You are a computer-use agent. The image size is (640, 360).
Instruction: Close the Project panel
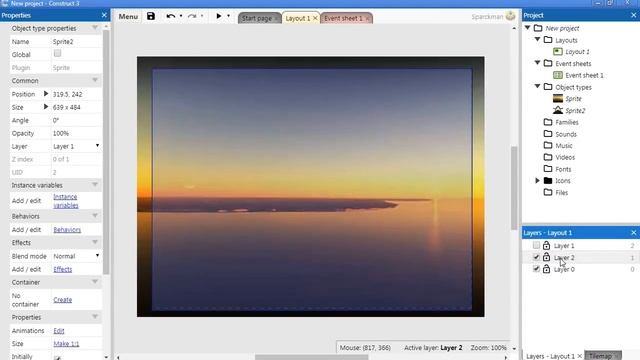click(633, 15)
